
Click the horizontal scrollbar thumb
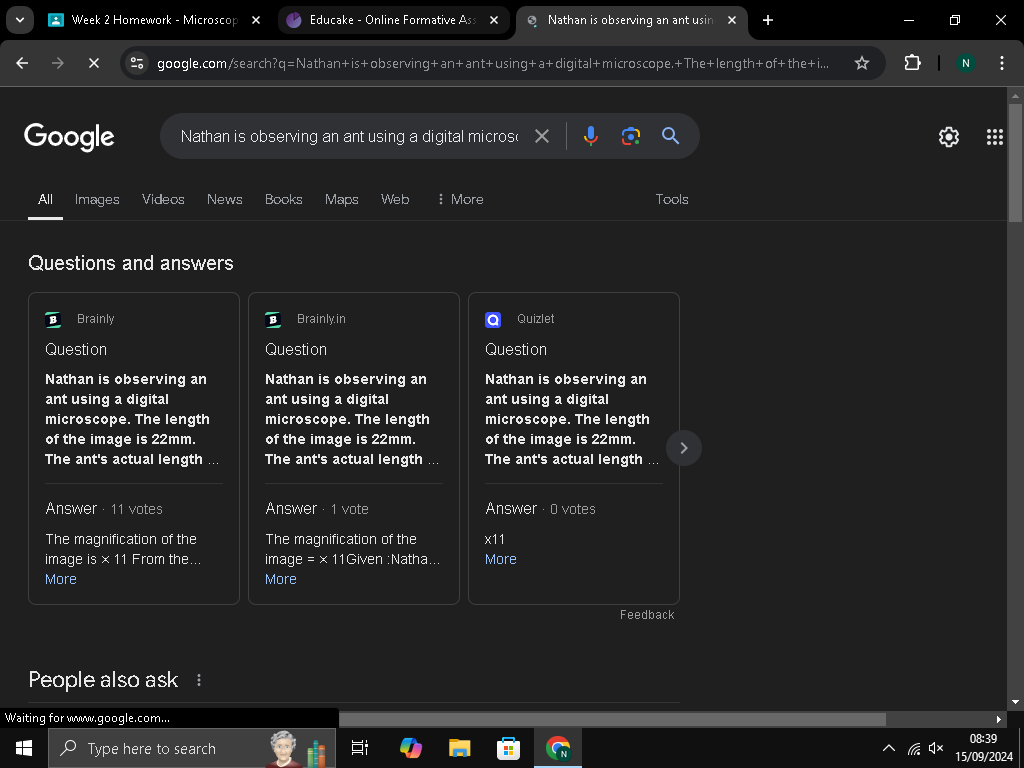[613, 719]
